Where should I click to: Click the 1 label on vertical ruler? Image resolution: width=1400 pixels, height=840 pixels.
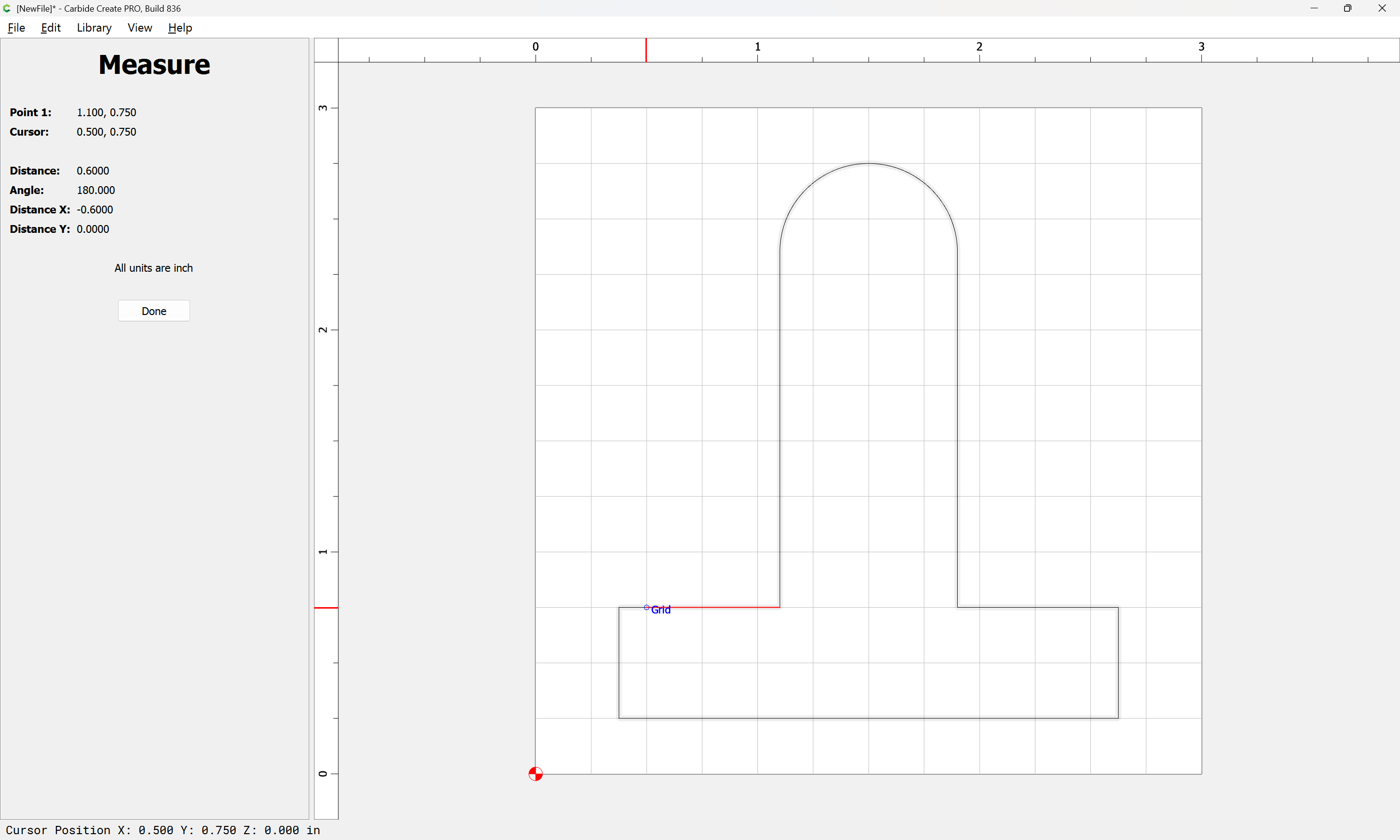[x=323, y=551]
